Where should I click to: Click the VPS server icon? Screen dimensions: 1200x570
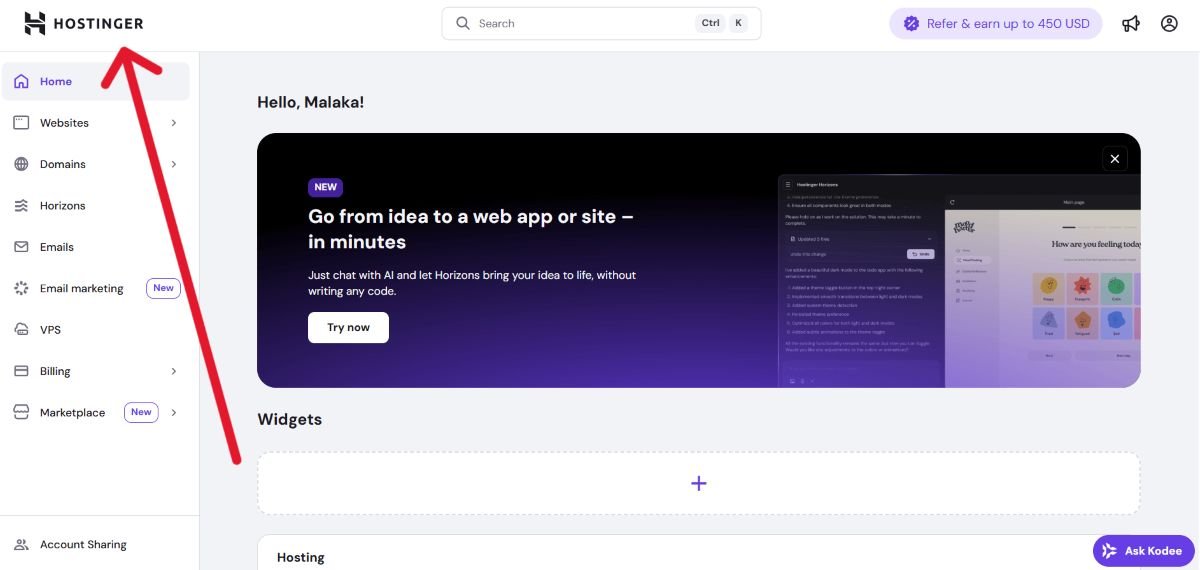[21, 330]
